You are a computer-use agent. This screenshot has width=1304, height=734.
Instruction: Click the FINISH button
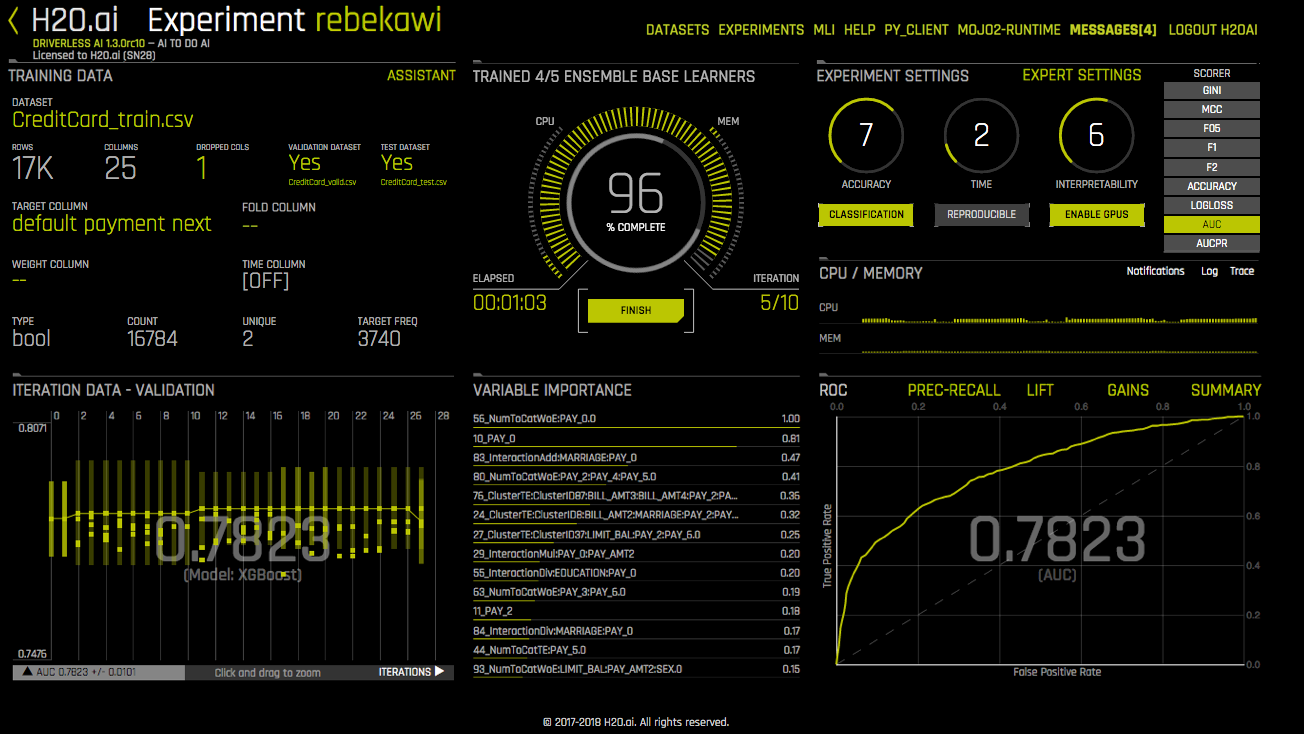[x=636, y=310]
